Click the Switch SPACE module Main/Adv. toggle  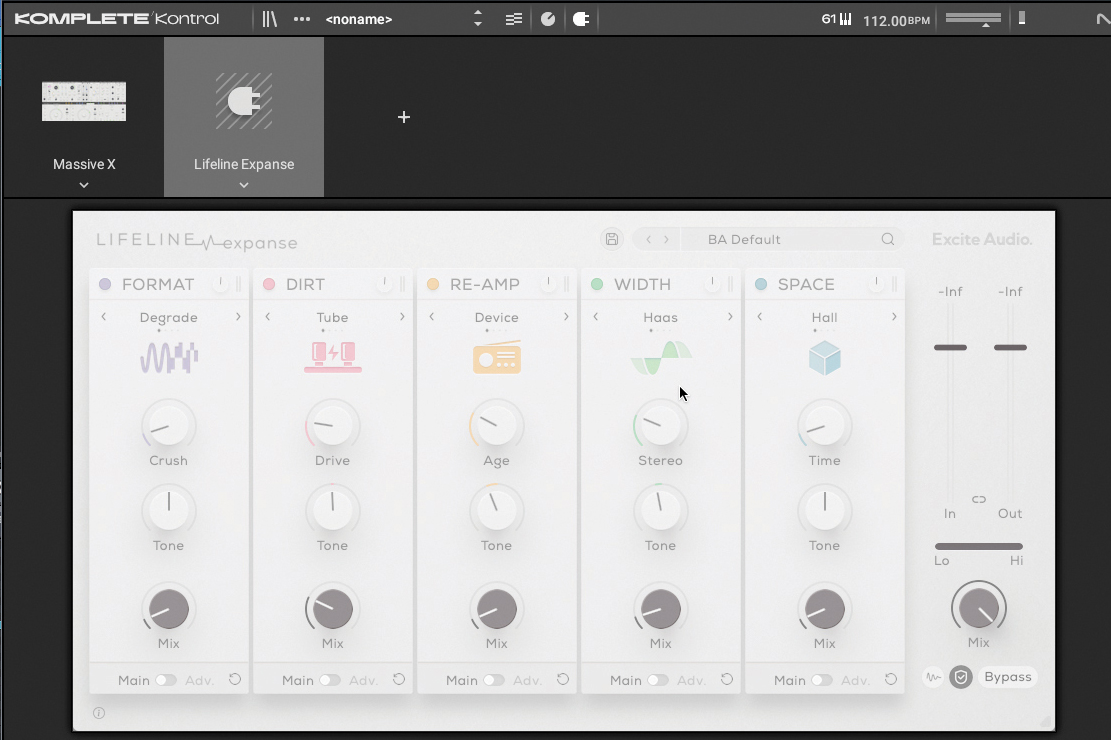coord(822,680)
